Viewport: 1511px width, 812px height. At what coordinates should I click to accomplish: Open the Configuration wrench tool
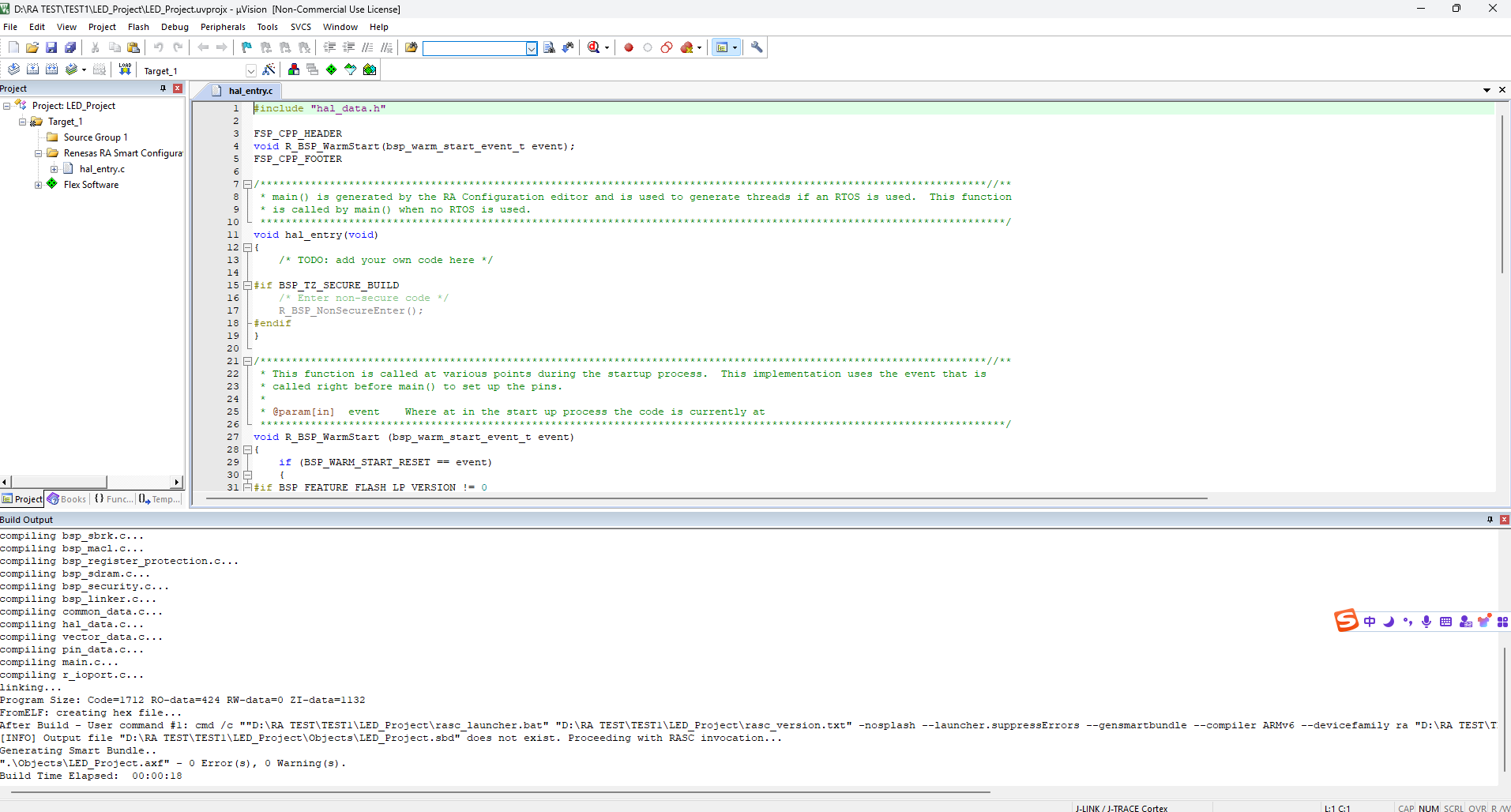pos(757,47)
